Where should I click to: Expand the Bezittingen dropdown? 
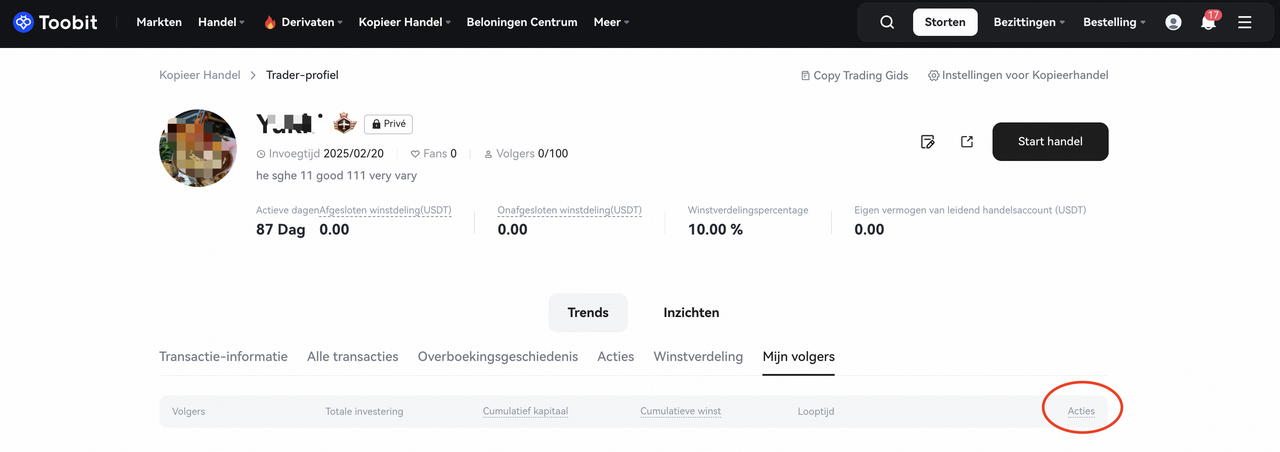[x=1029, y=22]
